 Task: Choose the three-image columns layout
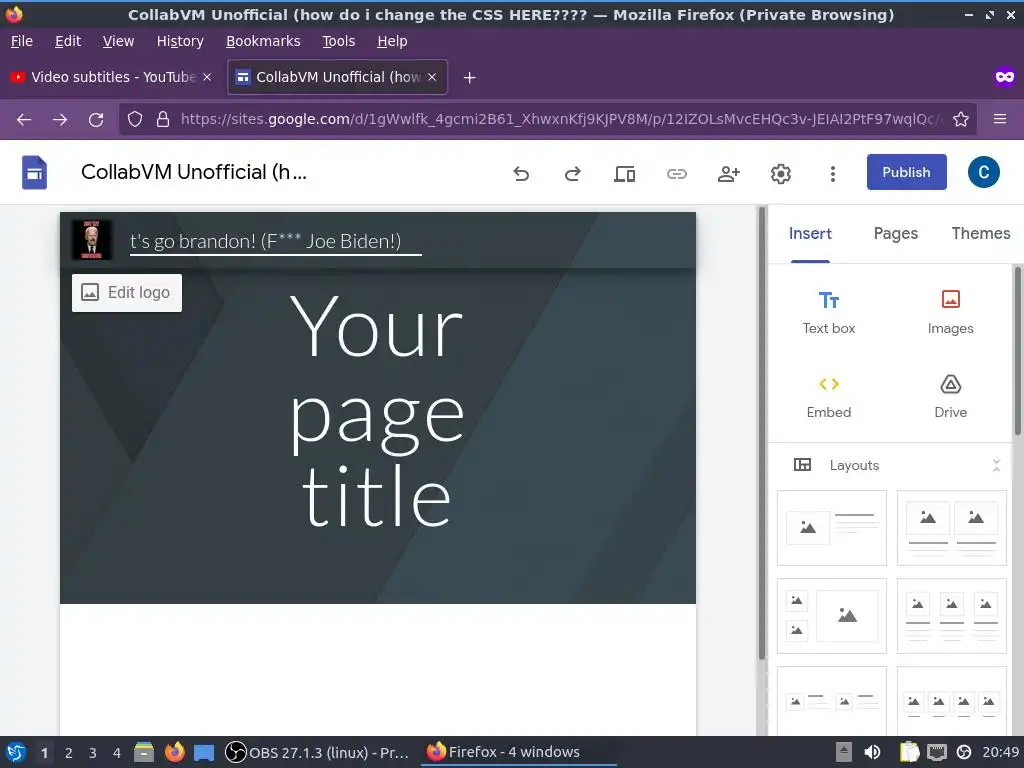point(952,616)
